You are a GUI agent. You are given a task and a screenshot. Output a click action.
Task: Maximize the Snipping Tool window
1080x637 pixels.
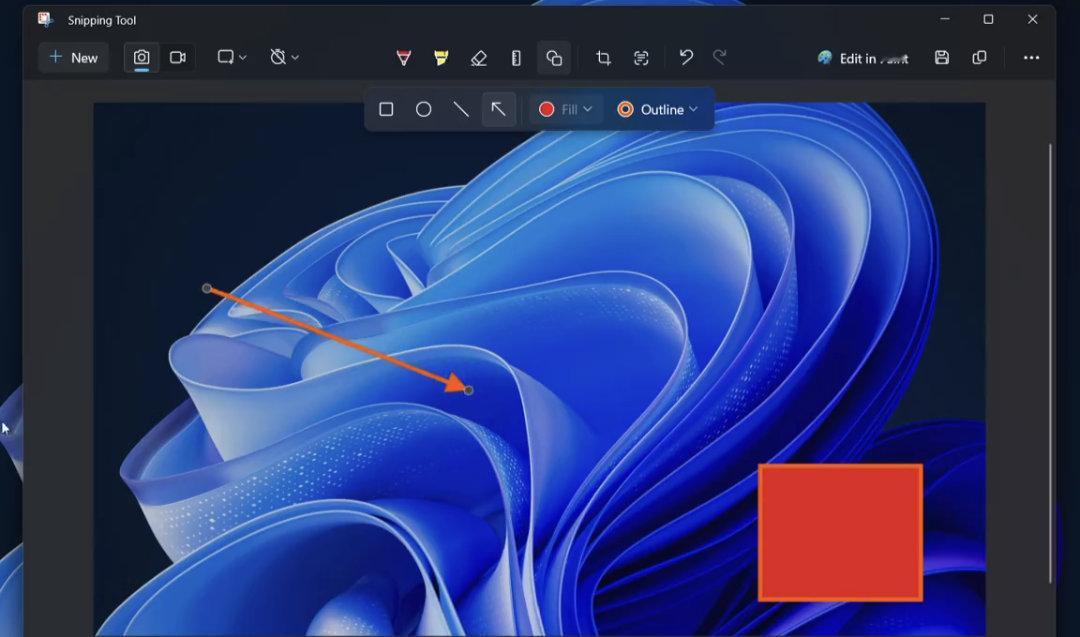point(988,19)
